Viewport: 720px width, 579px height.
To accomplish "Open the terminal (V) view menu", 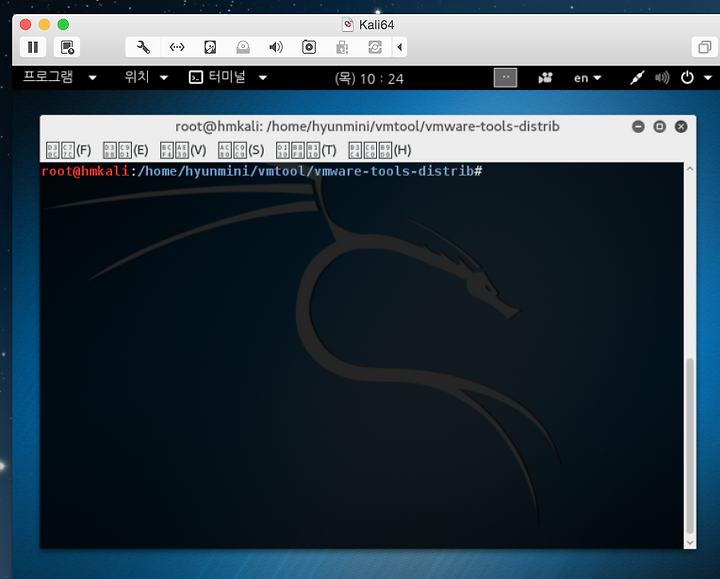I will point(183,150).
